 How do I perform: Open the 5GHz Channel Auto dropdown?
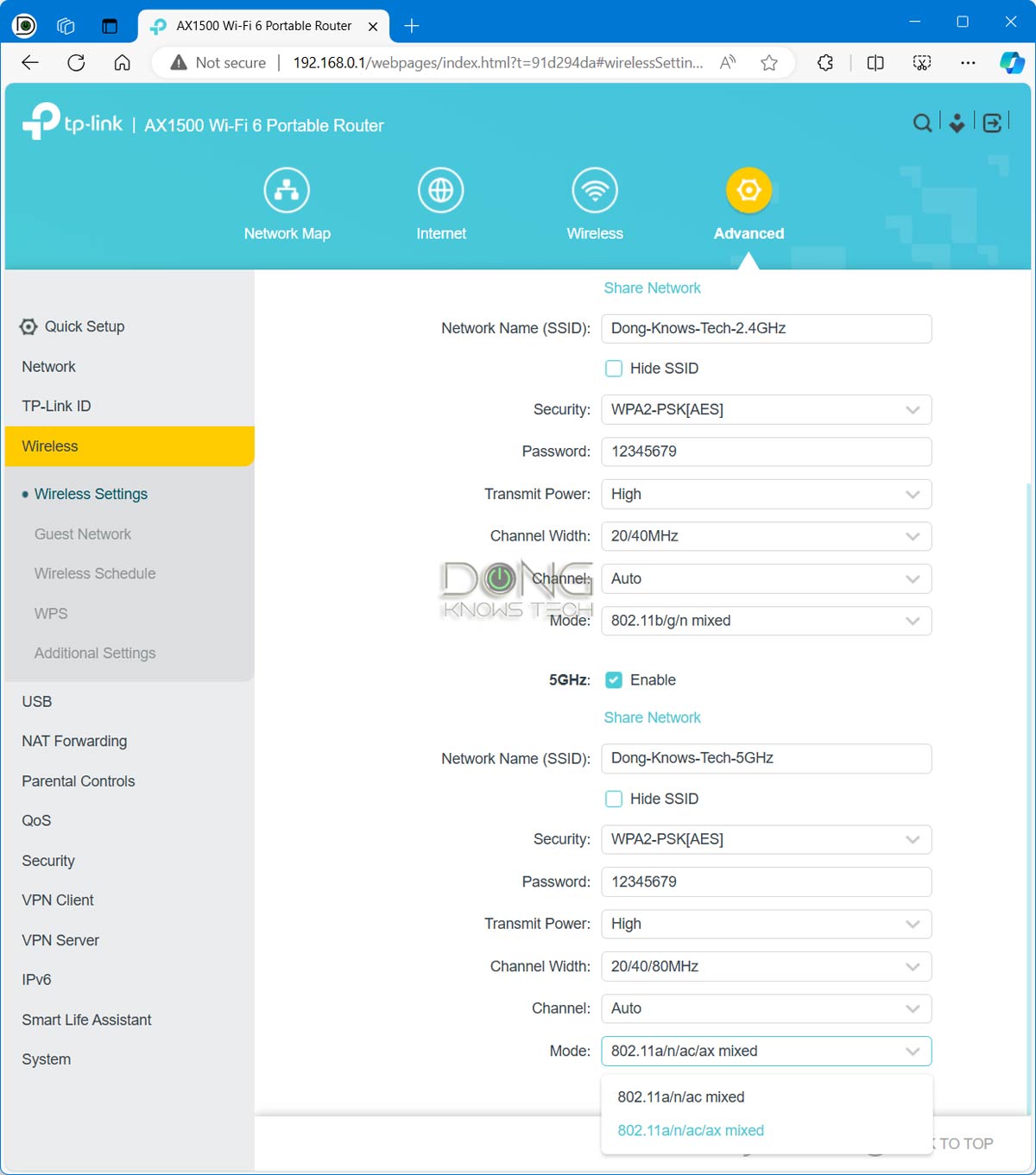pyautogui.click(x=767, y=1008)
